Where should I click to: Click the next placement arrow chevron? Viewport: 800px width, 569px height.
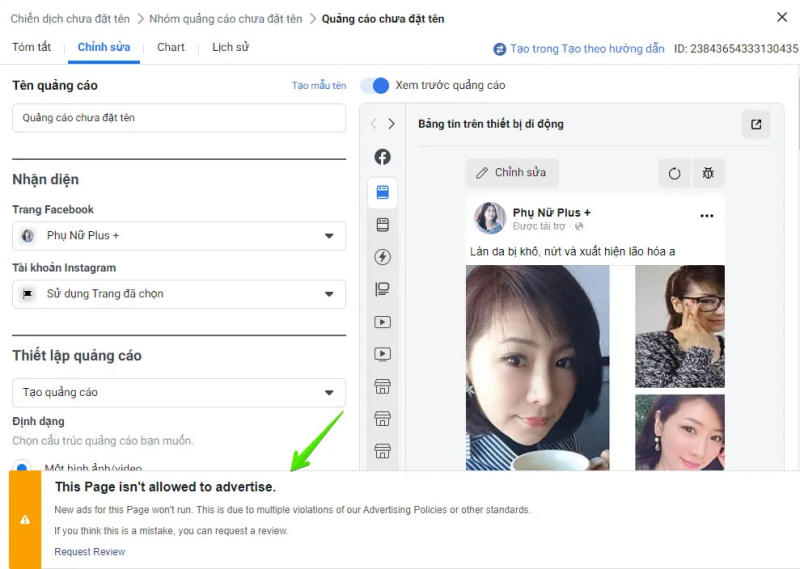point(391,124)
